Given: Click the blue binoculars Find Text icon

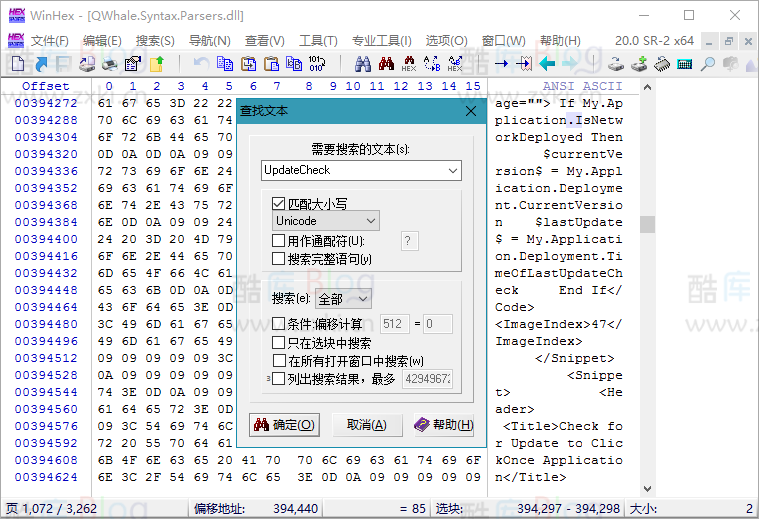Looking at the screenshot, I should pos(363,63).
